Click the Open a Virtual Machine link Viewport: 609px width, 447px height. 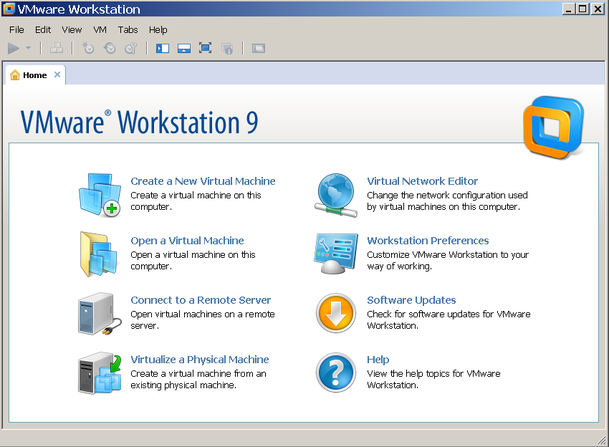[x=187, y=241]
